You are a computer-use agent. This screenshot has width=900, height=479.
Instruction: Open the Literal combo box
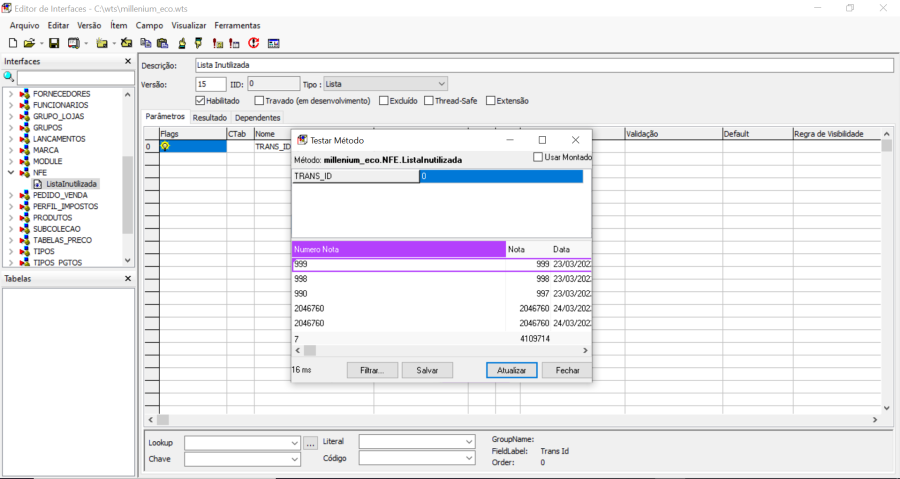417,441
